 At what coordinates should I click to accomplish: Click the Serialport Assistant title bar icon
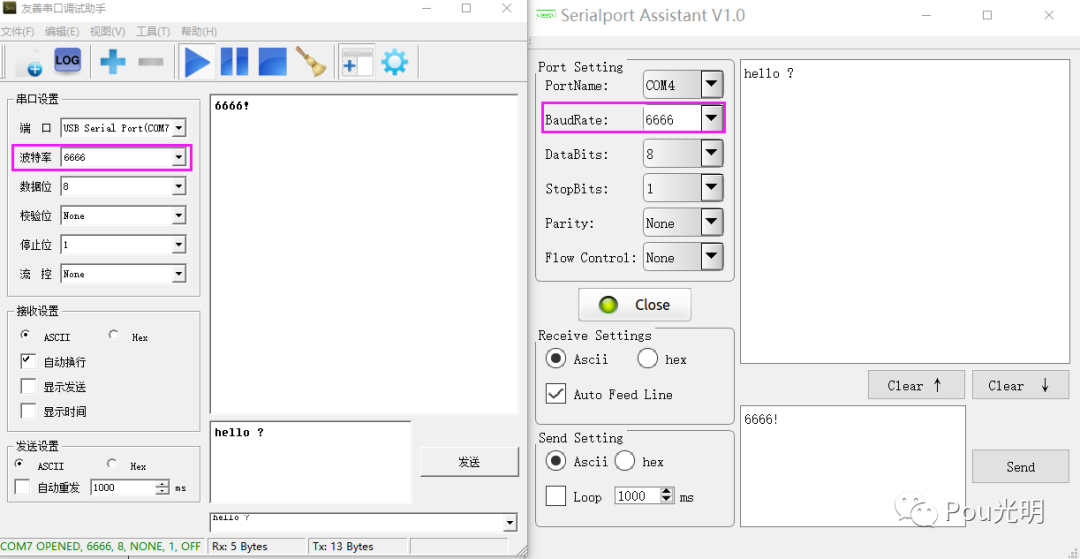click(x=546, y=14)
